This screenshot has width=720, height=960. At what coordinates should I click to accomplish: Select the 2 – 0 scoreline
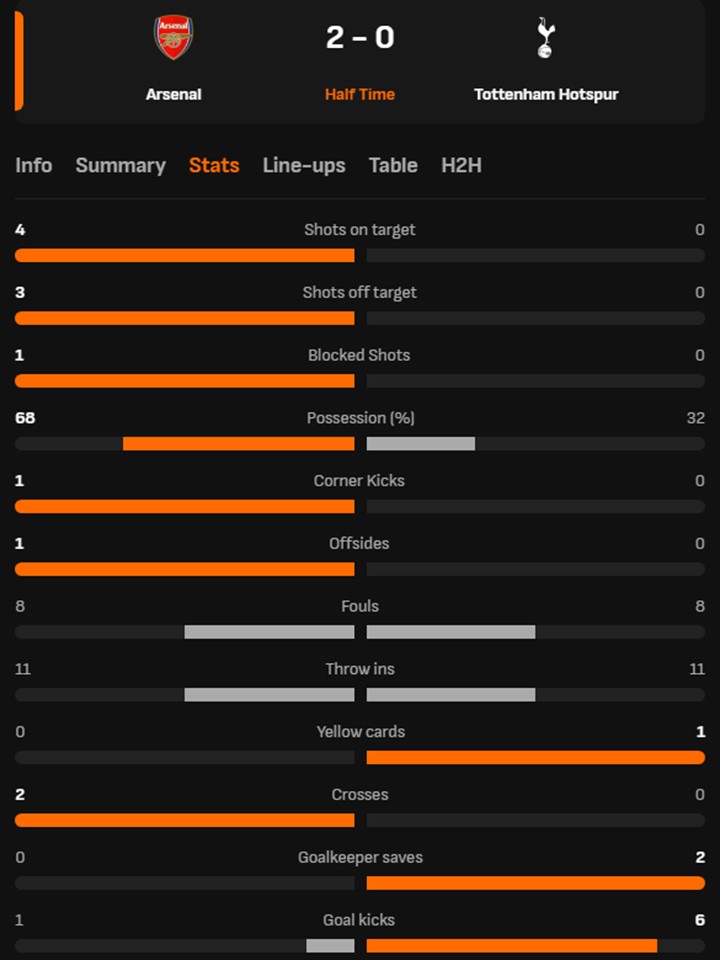coord(359,38)
